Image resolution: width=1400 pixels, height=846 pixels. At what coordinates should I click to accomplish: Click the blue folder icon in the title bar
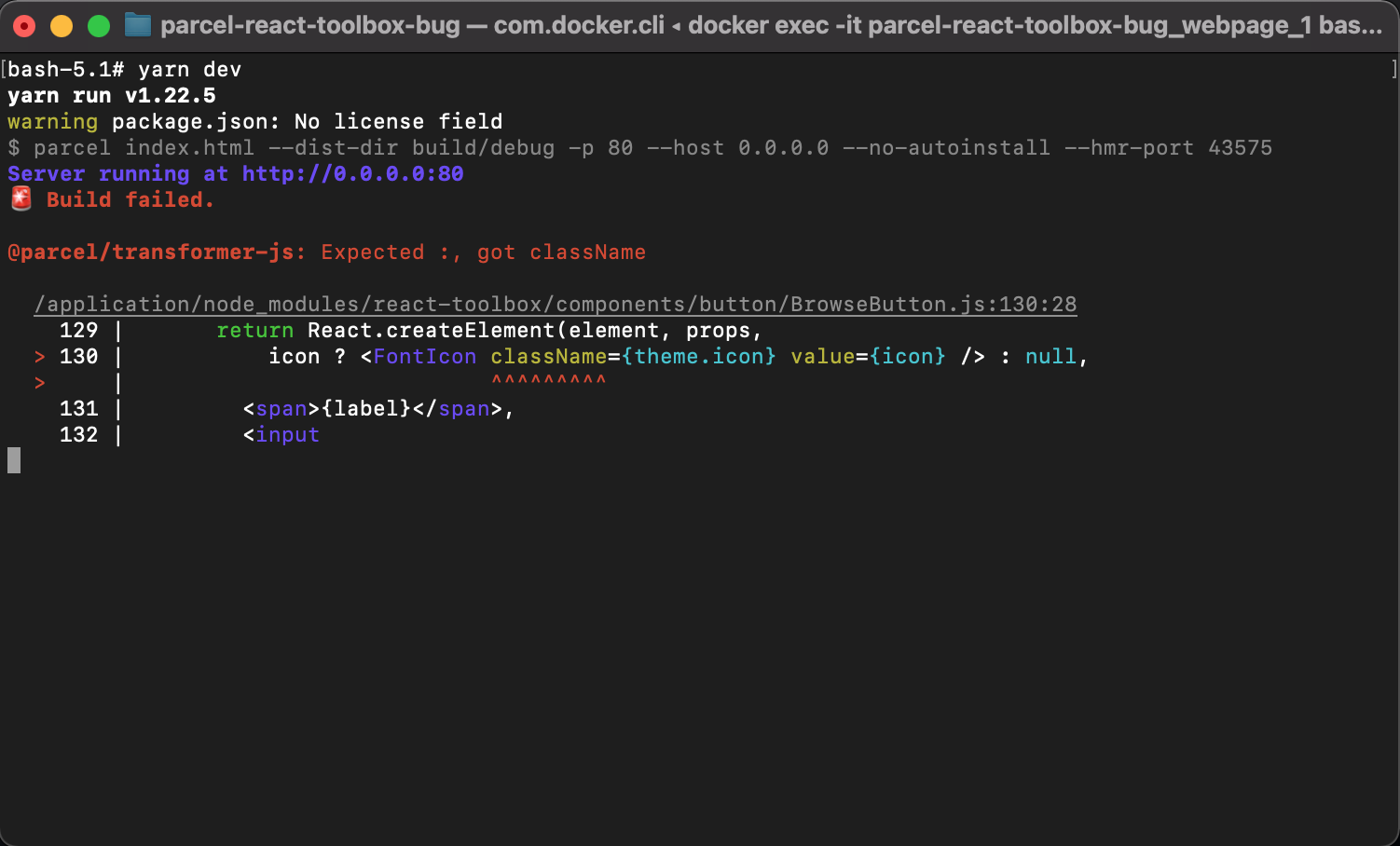pos(136,25)
